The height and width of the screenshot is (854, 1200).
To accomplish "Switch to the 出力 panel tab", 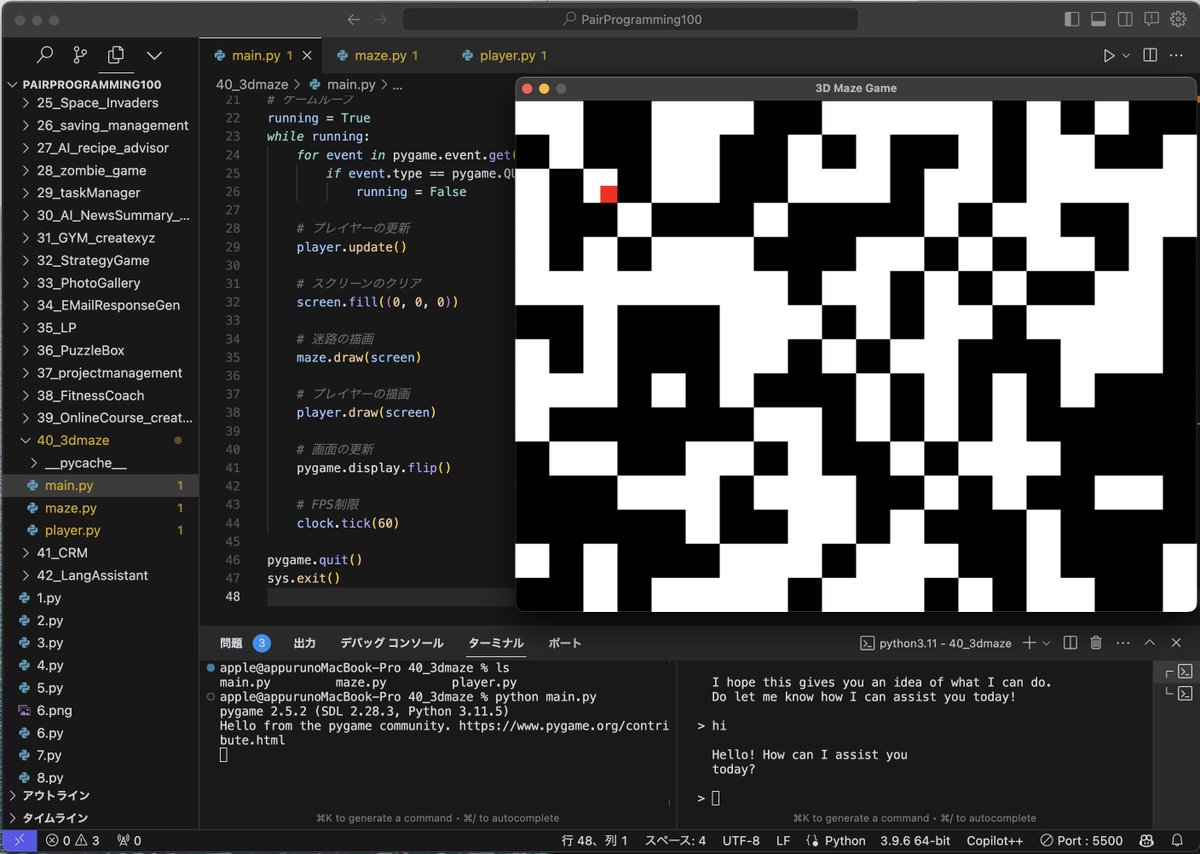I will click(x=304, y=643).
